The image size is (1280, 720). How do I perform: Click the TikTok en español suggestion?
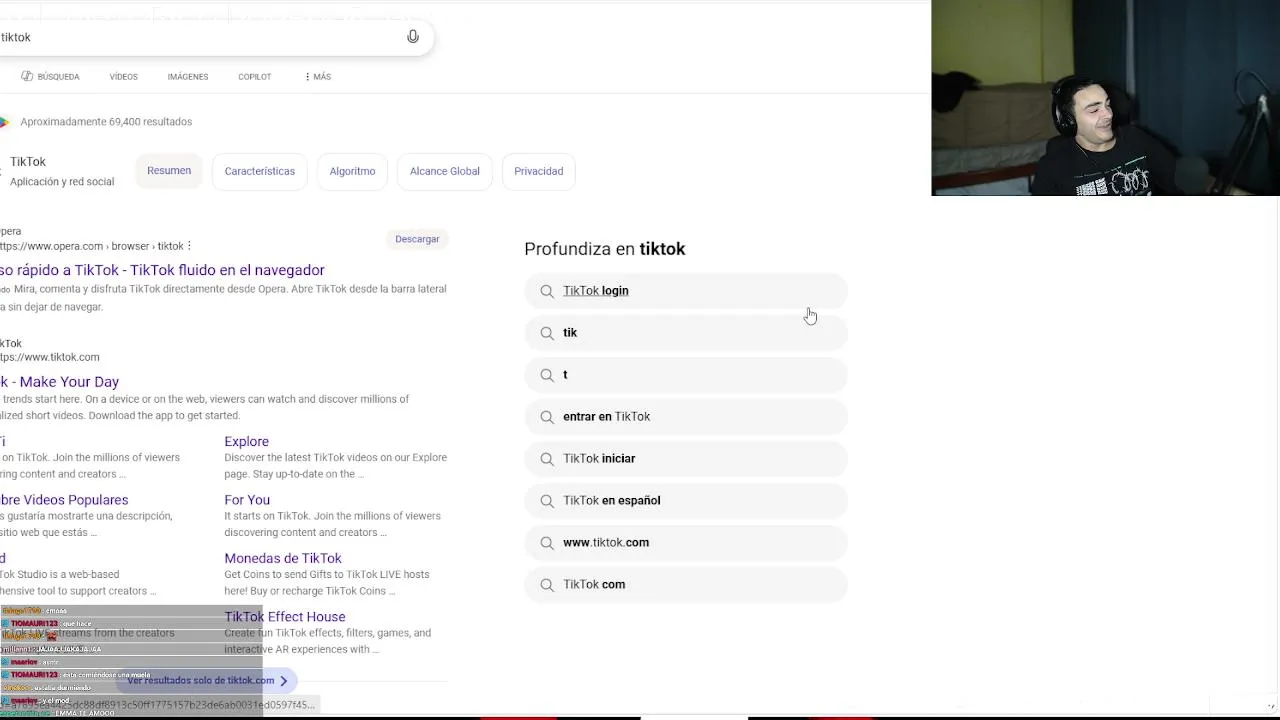pyautogui.click(x=686, y=501)
